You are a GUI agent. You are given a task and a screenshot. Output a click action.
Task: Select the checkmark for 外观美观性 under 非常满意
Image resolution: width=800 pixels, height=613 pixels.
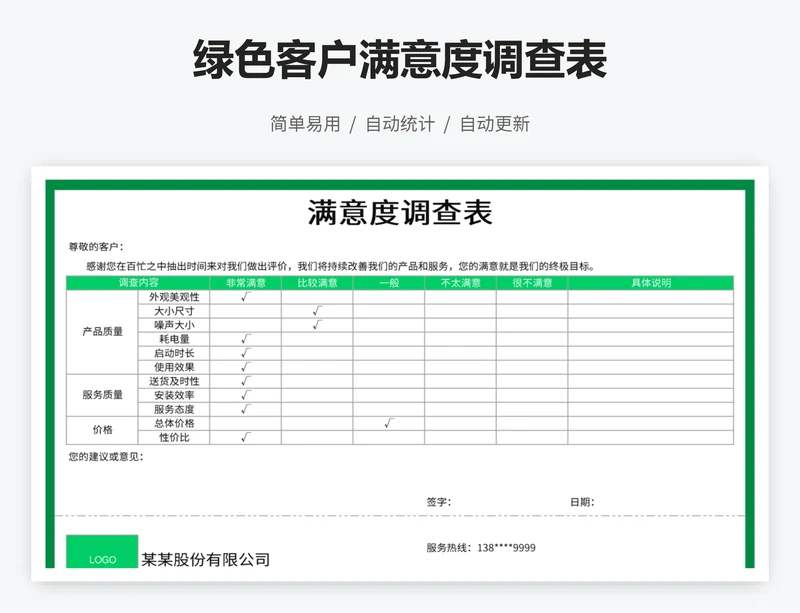pos(245,297)
